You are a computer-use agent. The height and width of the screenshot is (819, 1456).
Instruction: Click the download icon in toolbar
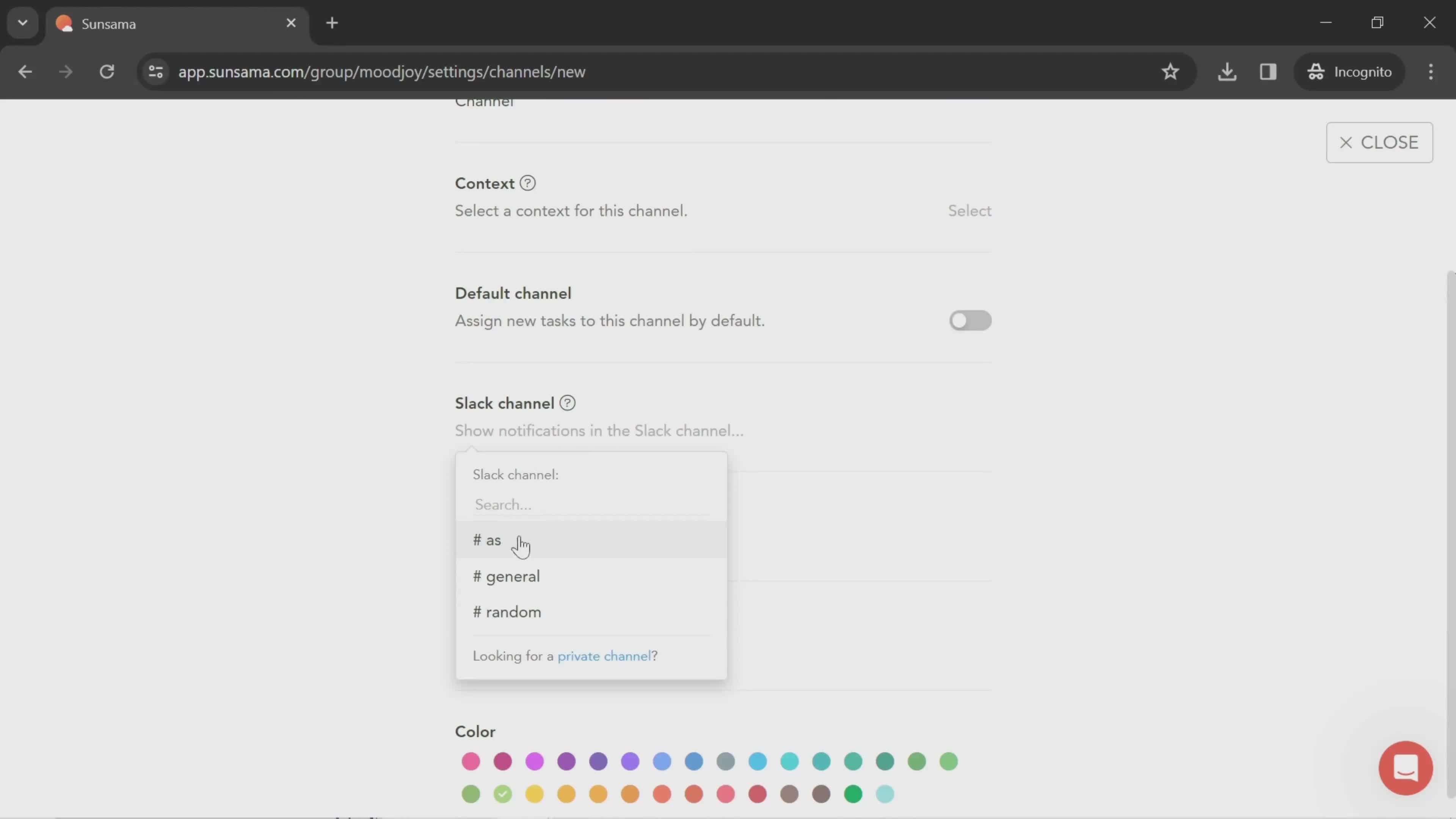point(1228,70)
